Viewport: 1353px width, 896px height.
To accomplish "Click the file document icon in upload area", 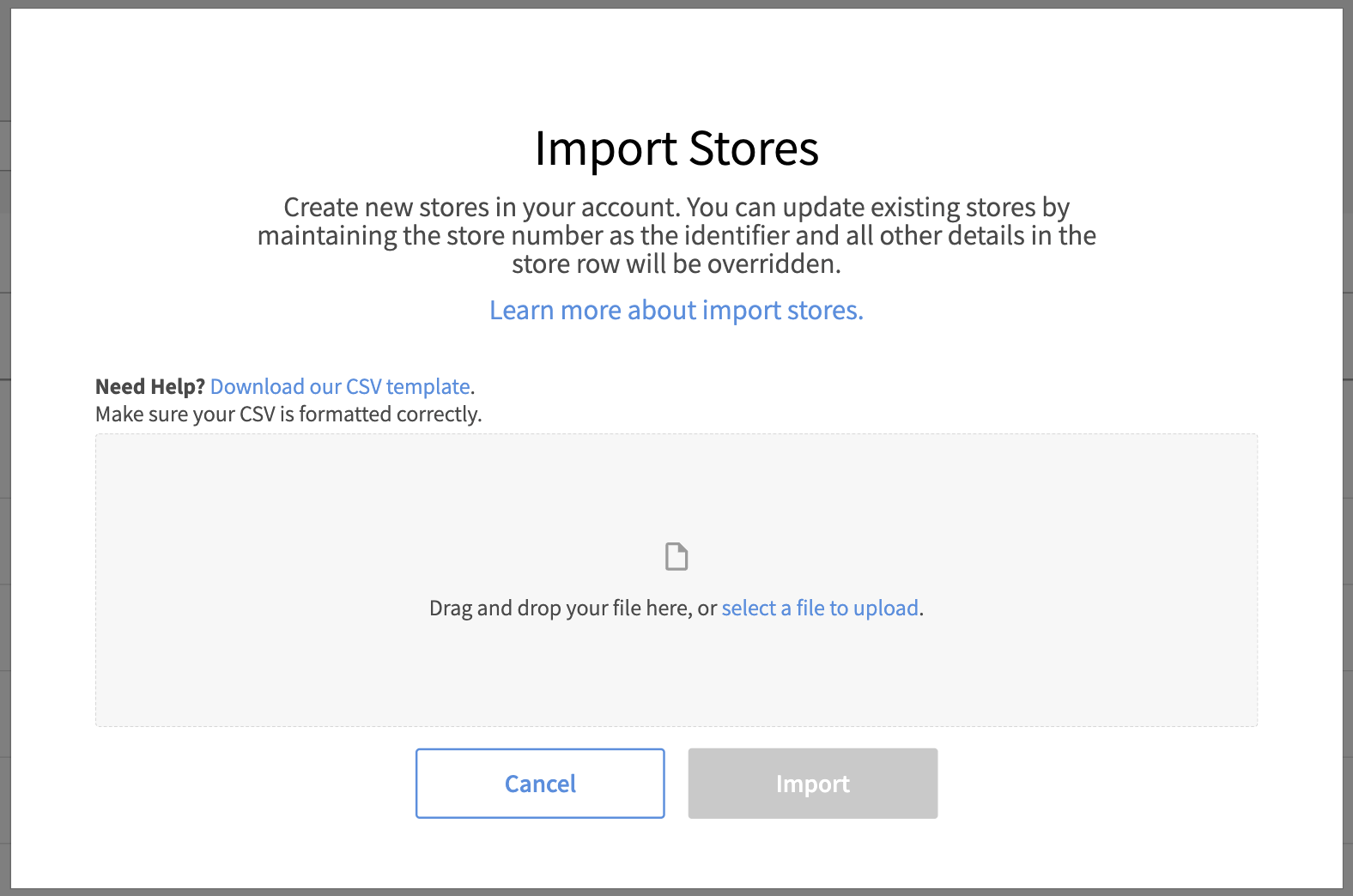I will [x=676, y=556].
